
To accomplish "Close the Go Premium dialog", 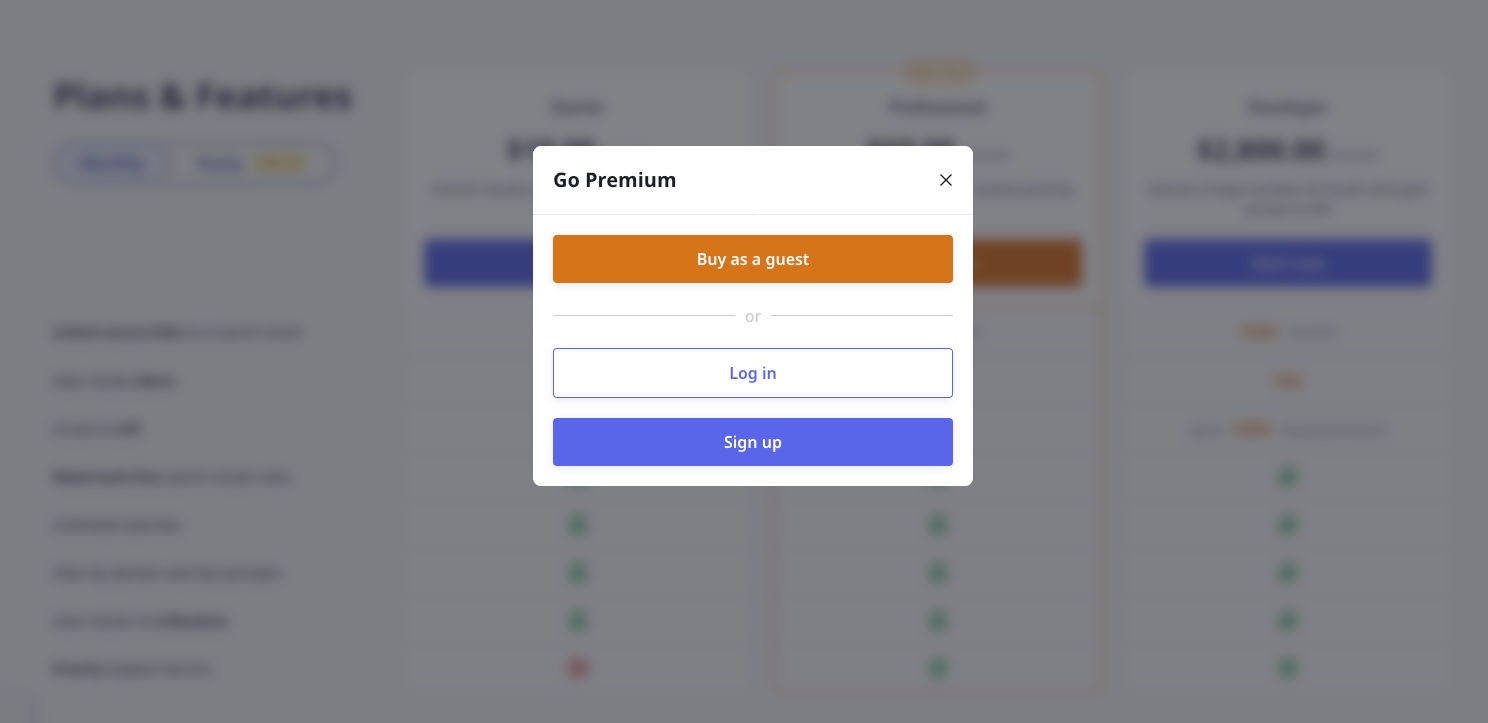I will [946, 180].
